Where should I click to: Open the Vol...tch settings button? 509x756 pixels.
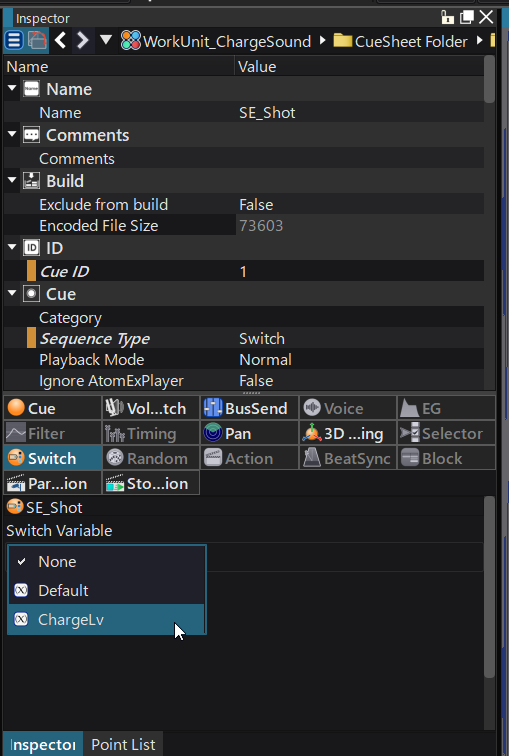(151, 408)
